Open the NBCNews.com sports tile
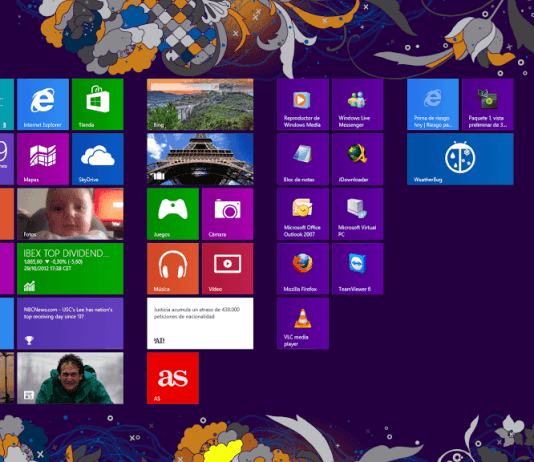 (x=70, y=323)
